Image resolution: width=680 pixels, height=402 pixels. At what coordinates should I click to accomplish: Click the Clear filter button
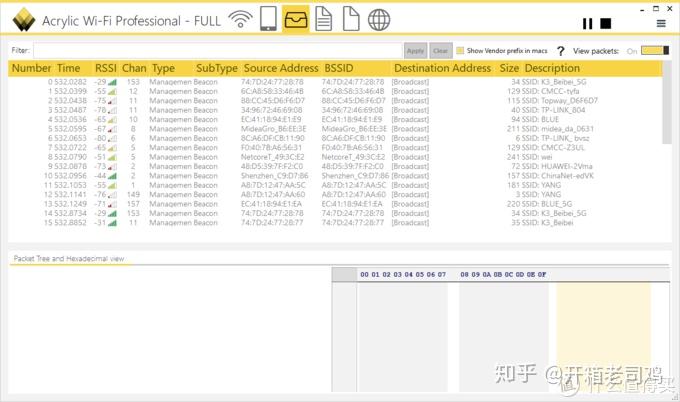click(x=441, y=51)
